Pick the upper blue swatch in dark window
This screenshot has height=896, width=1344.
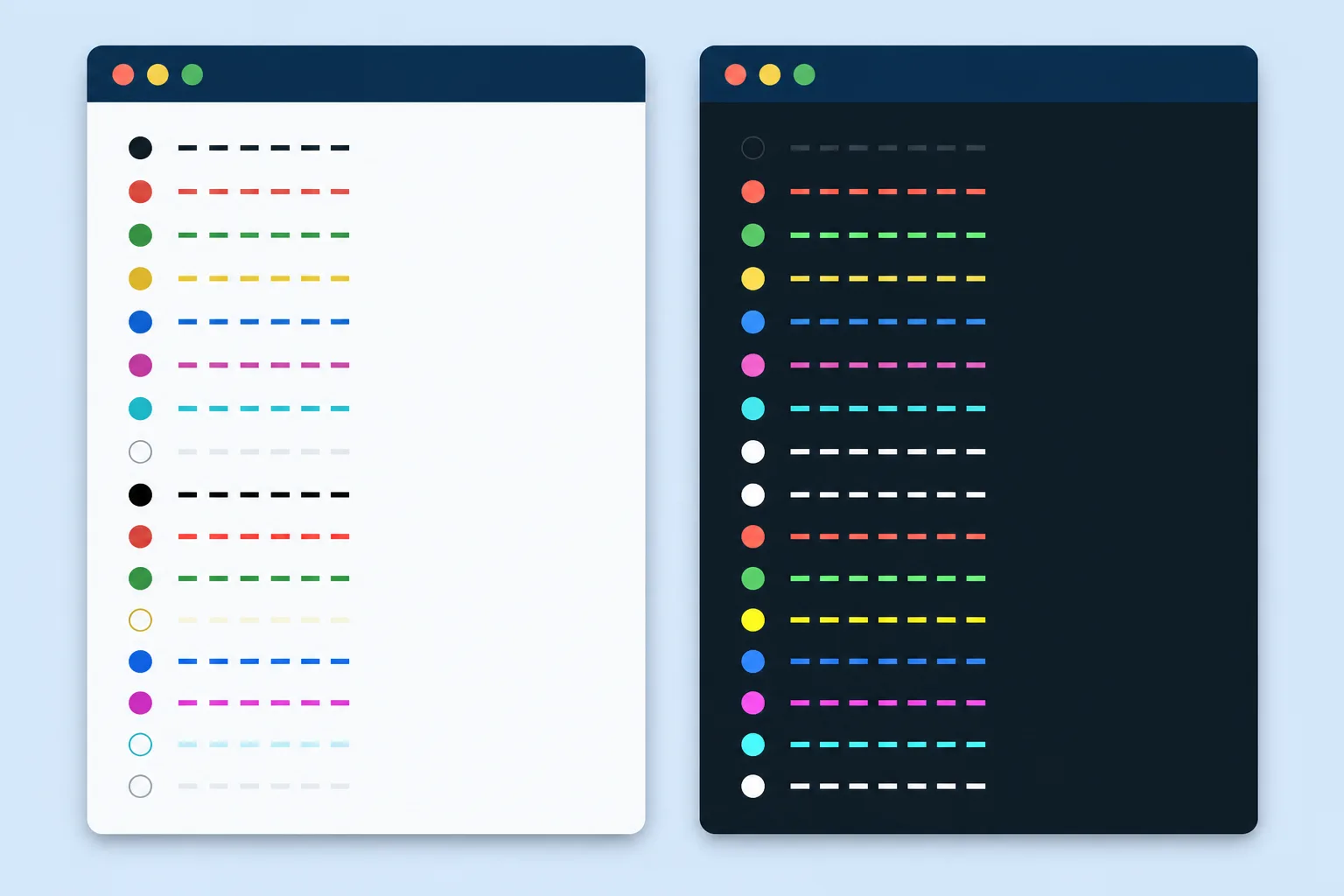pos(752,322)
